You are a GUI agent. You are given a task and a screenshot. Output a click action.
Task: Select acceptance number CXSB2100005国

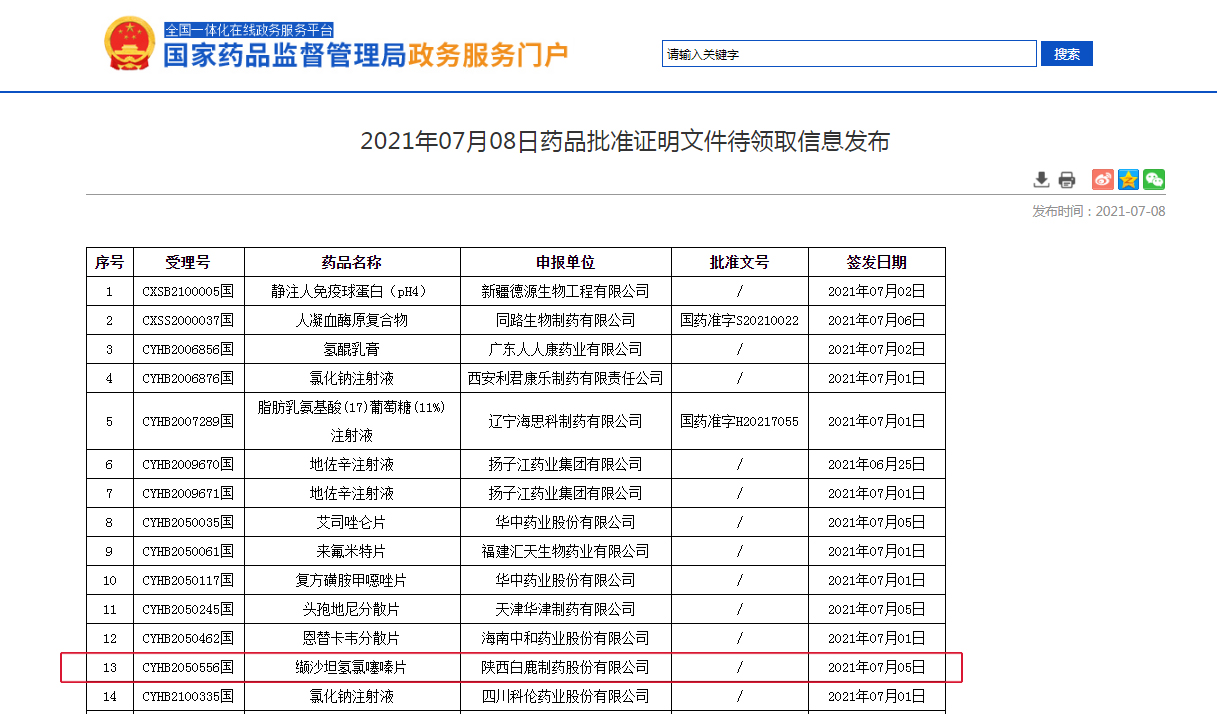(x=188, y=292)
